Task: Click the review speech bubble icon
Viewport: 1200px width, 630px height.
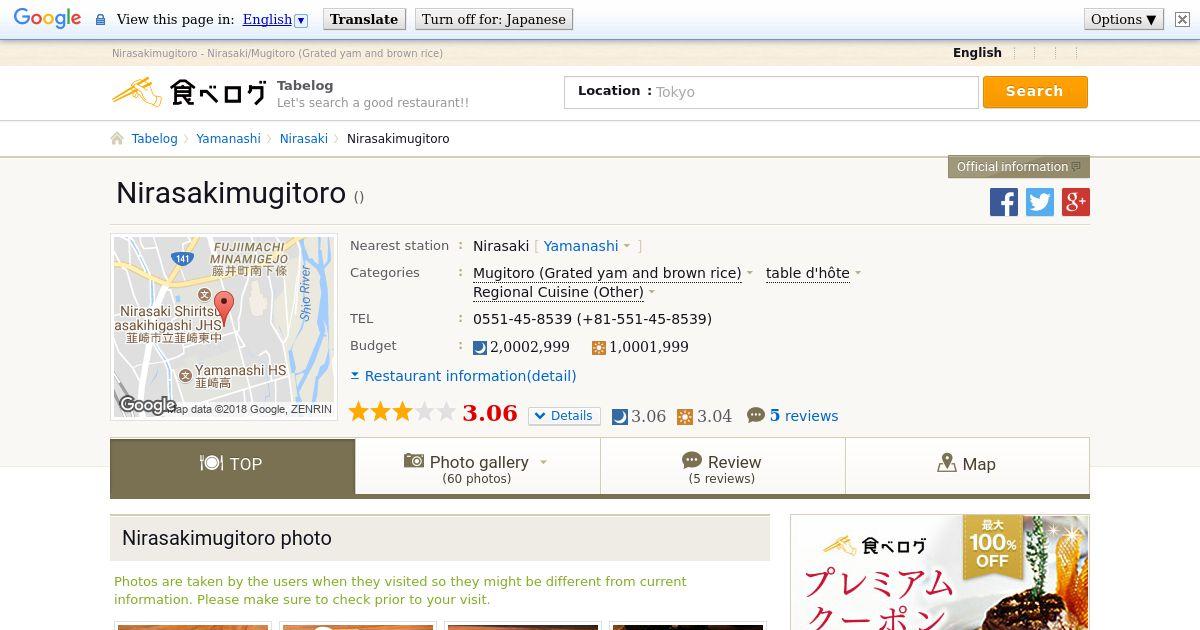Action: coord(756,415)
